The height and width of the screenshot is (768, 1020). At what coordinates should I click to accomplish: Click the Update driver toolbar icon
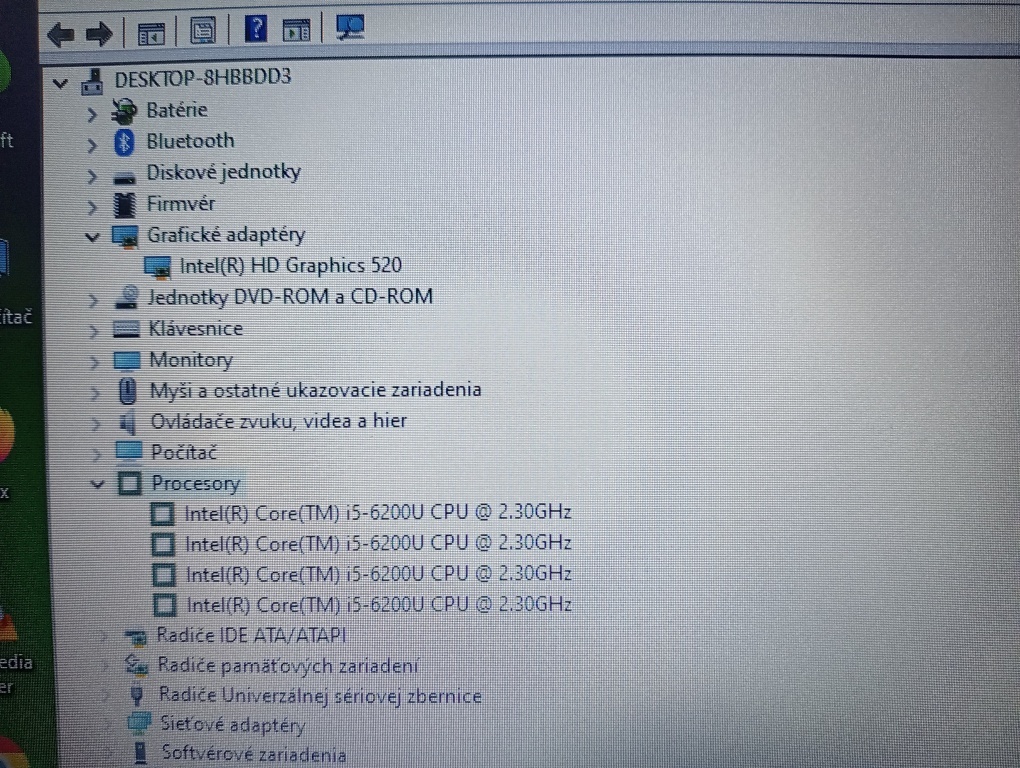294,30
